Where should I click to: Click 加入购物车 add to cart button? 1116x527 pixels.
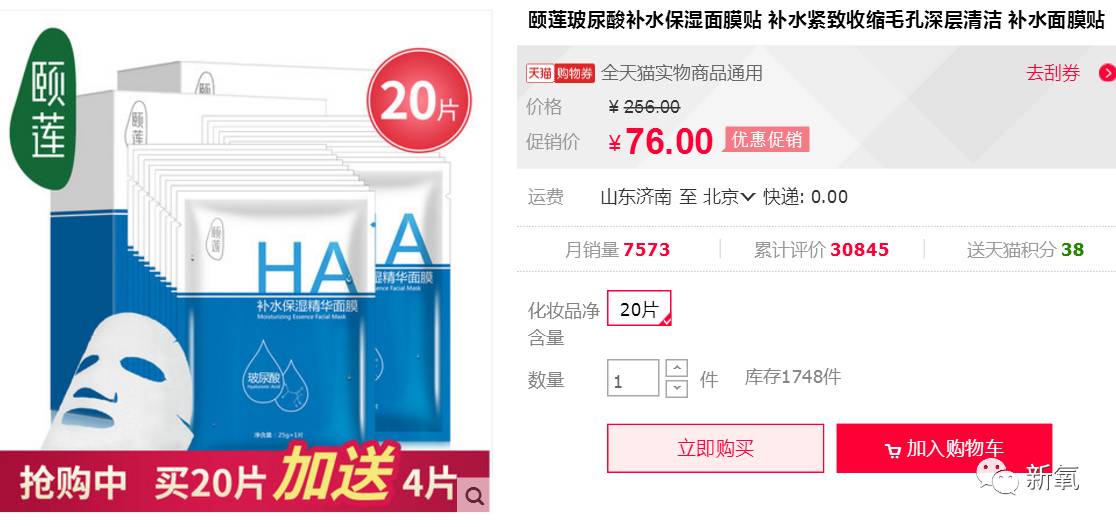point(944,449)
